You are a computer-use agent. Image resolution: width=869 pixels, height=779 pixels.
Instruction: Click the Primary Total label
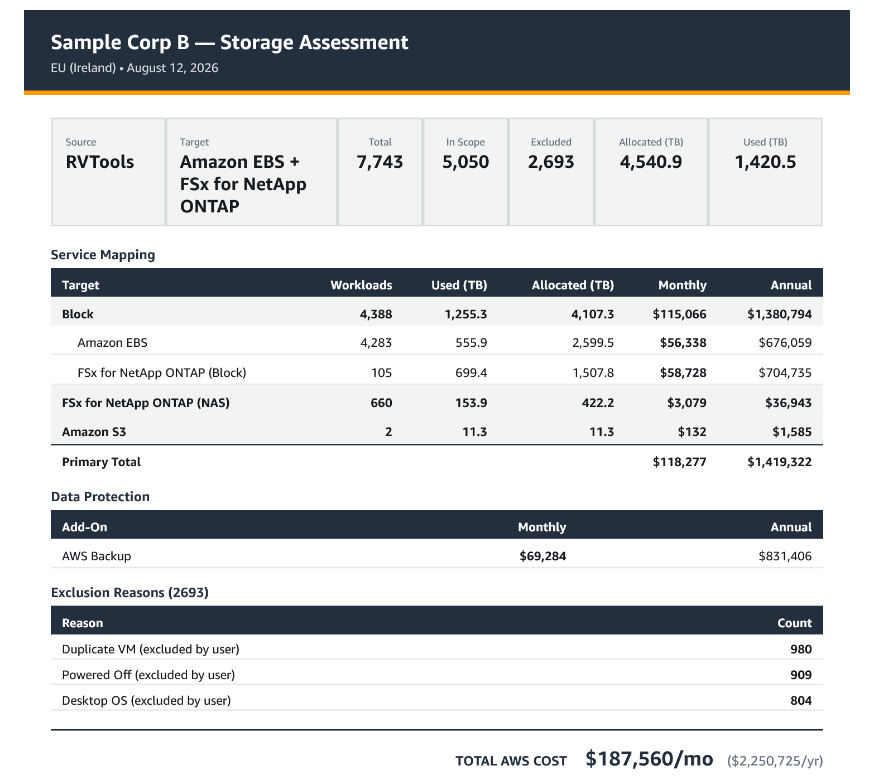(101, 462)
